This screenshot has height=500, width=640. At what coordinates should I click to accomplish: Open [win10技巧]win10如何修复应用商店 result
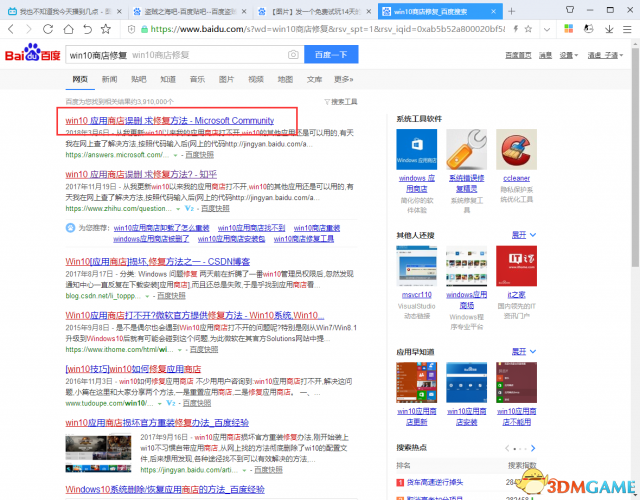coord(133,369)
